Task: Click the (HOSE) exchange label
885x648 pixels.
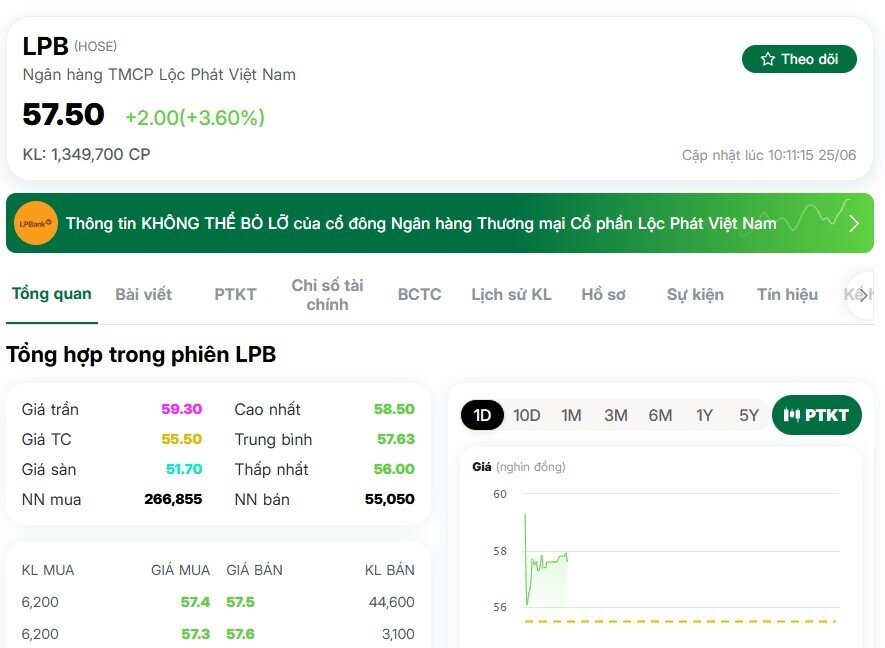Action: point(95,46)
